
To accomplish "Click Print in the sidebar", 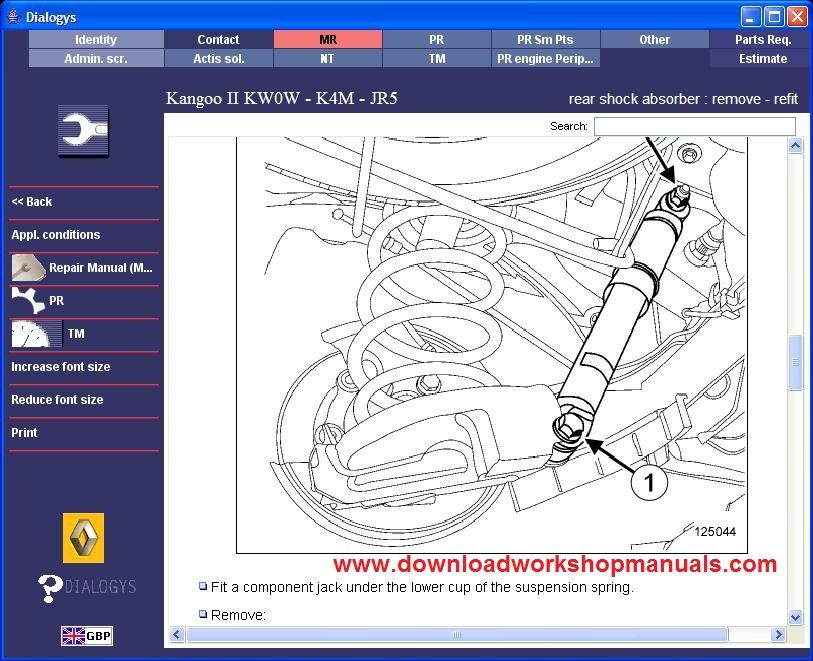I will tap(24, 432).
